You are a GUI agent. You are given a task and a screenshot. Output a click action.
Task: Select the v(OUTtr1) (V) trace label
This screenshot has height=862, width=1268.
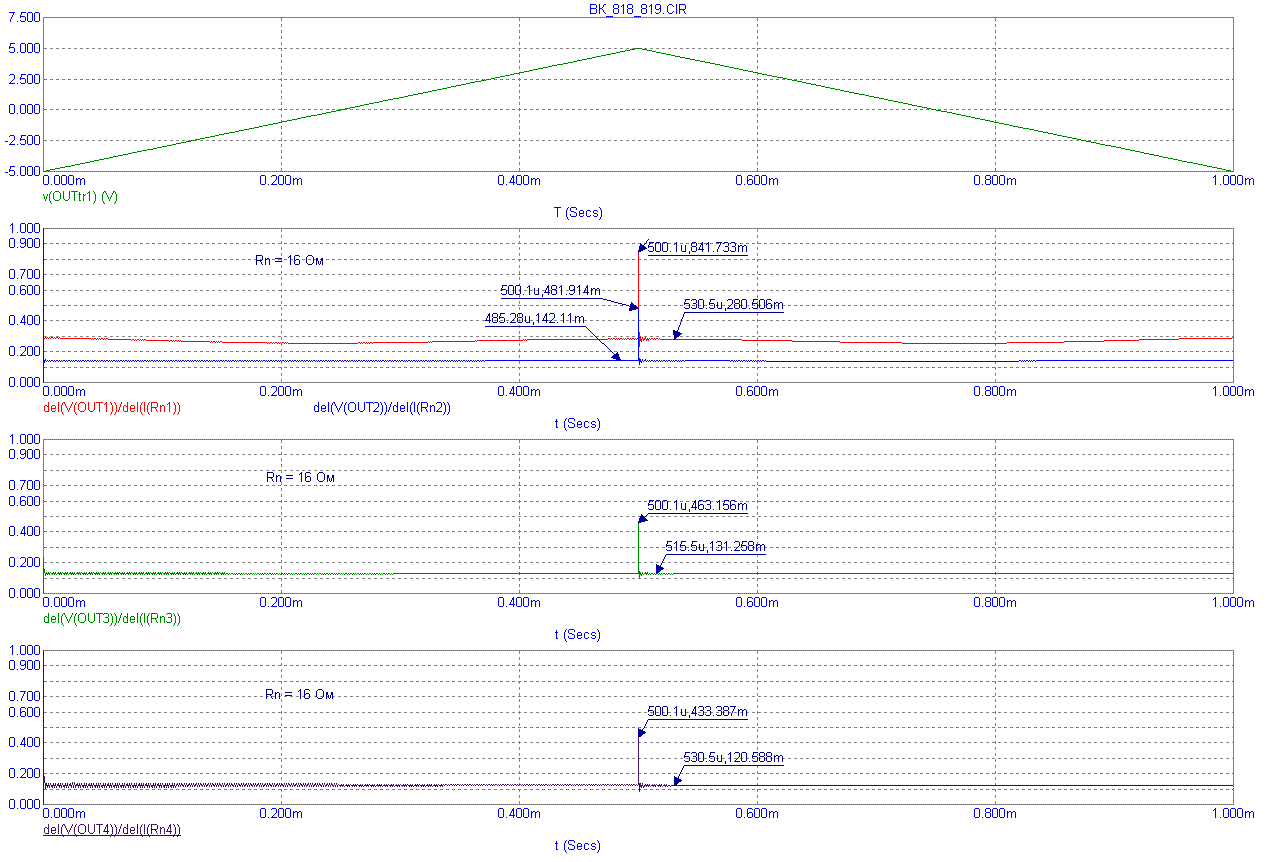[x=80, y=197]
